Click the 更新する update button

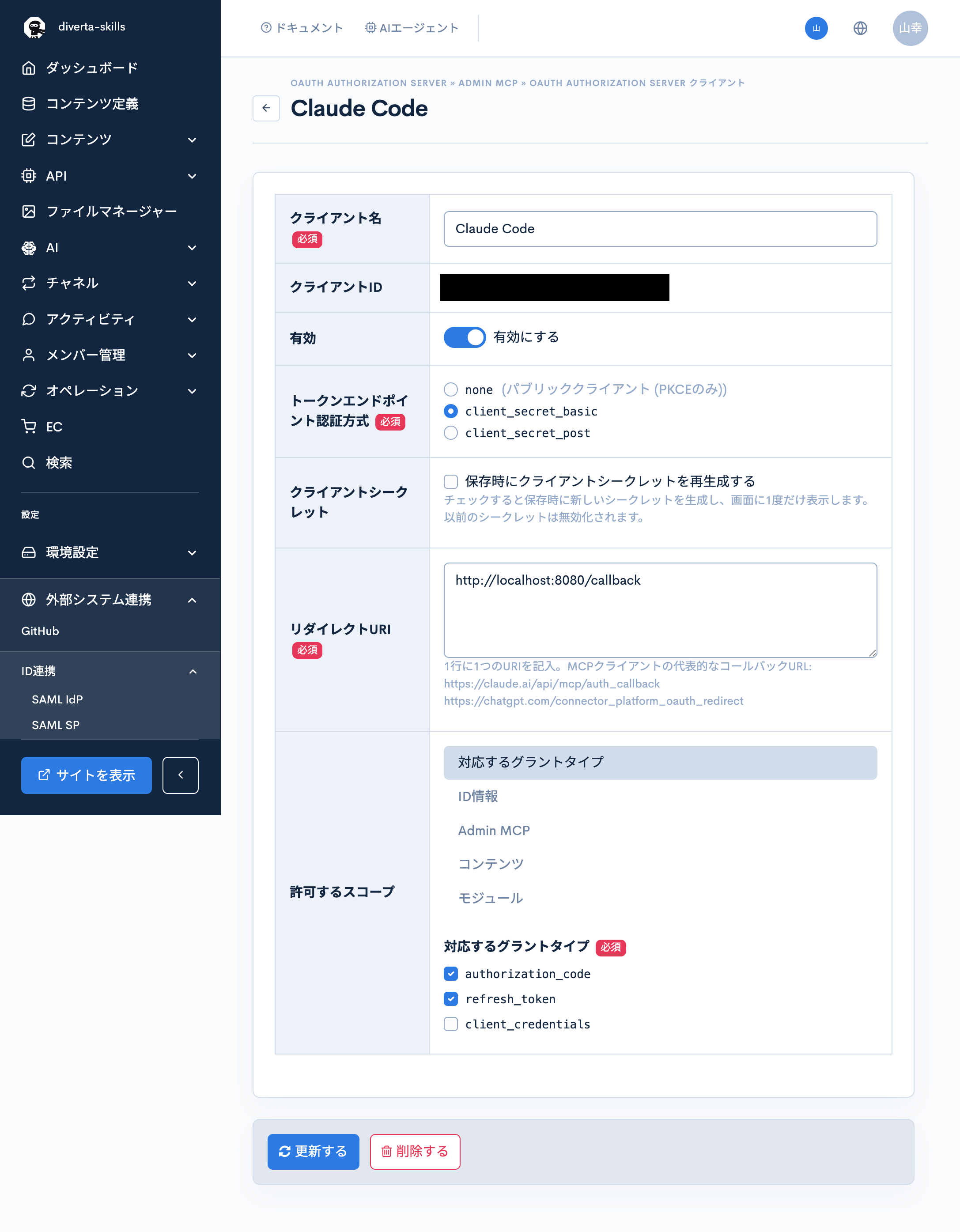[313, 1151]
